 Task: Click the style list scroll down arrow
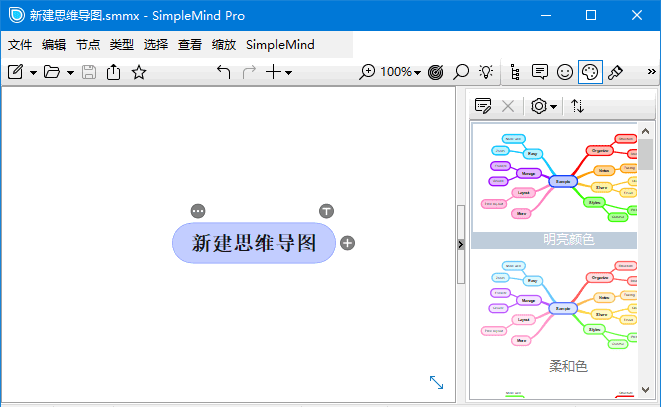[645, 390]
